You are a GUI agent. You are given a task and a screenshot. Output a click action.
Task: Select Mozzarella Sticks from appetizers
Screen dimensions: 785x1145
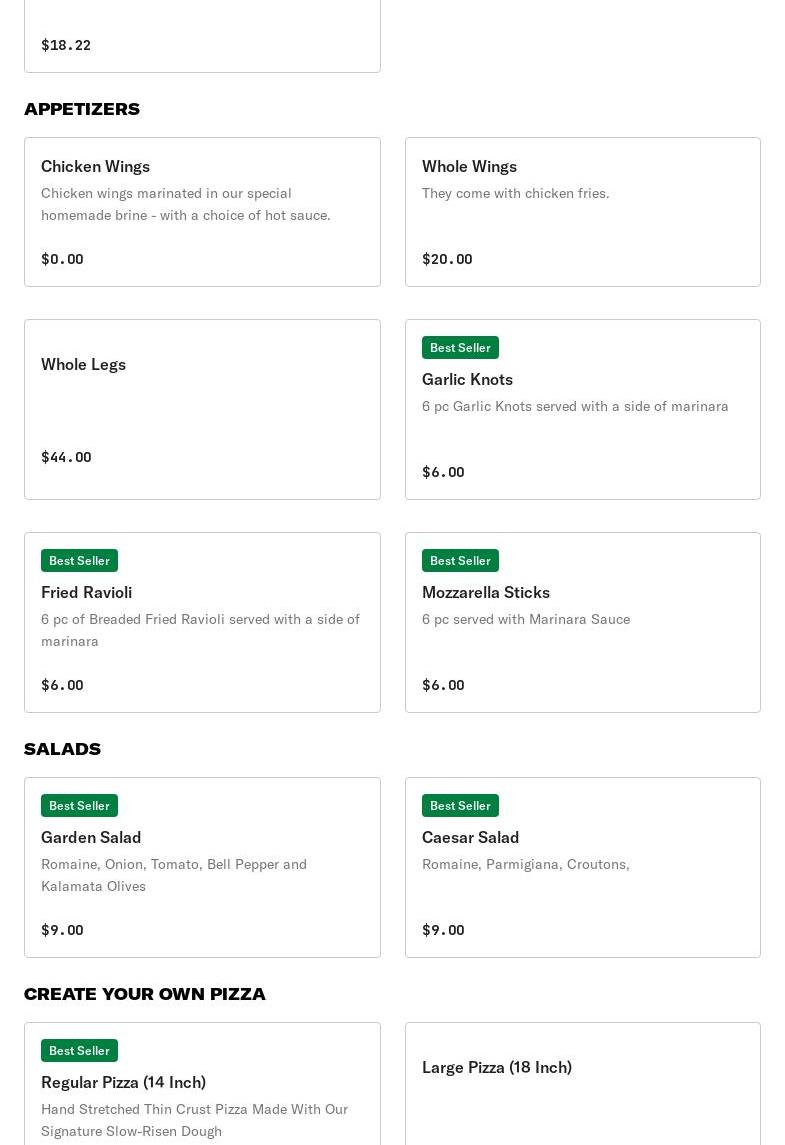[486, 593]
